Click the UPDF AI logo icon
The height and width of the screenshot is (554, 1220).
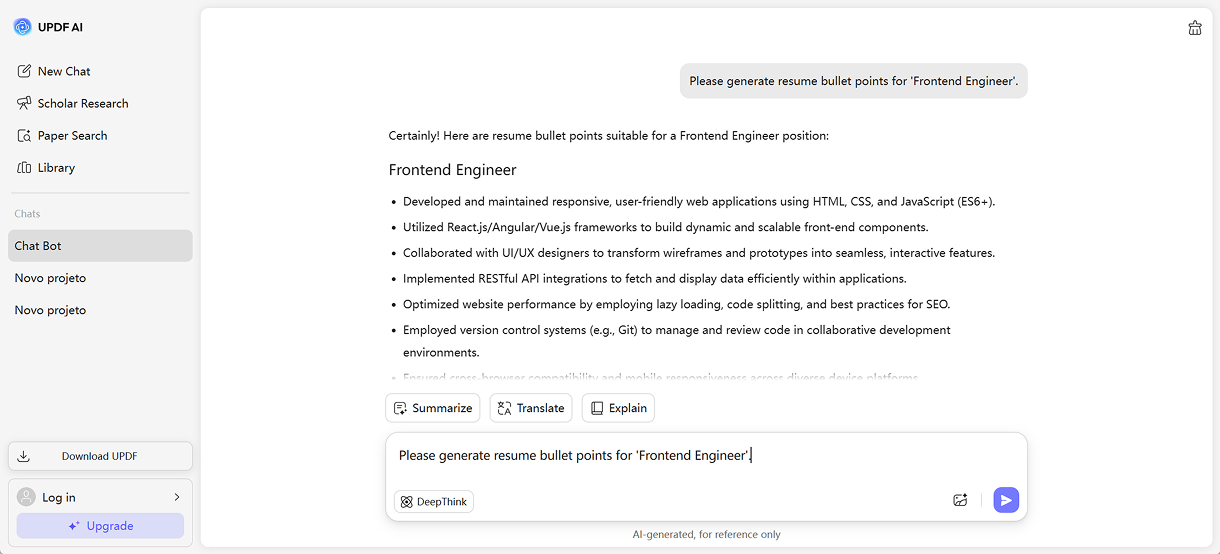coord(22,27)
